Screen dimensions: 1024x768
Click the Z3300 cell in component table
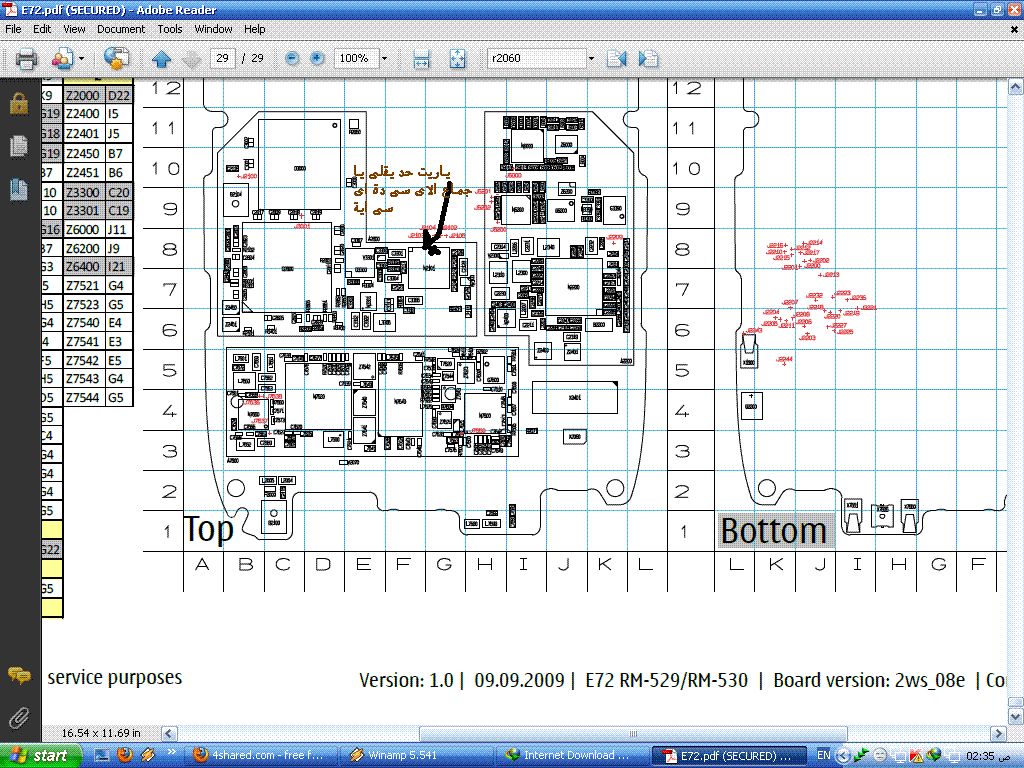[84, 192]
